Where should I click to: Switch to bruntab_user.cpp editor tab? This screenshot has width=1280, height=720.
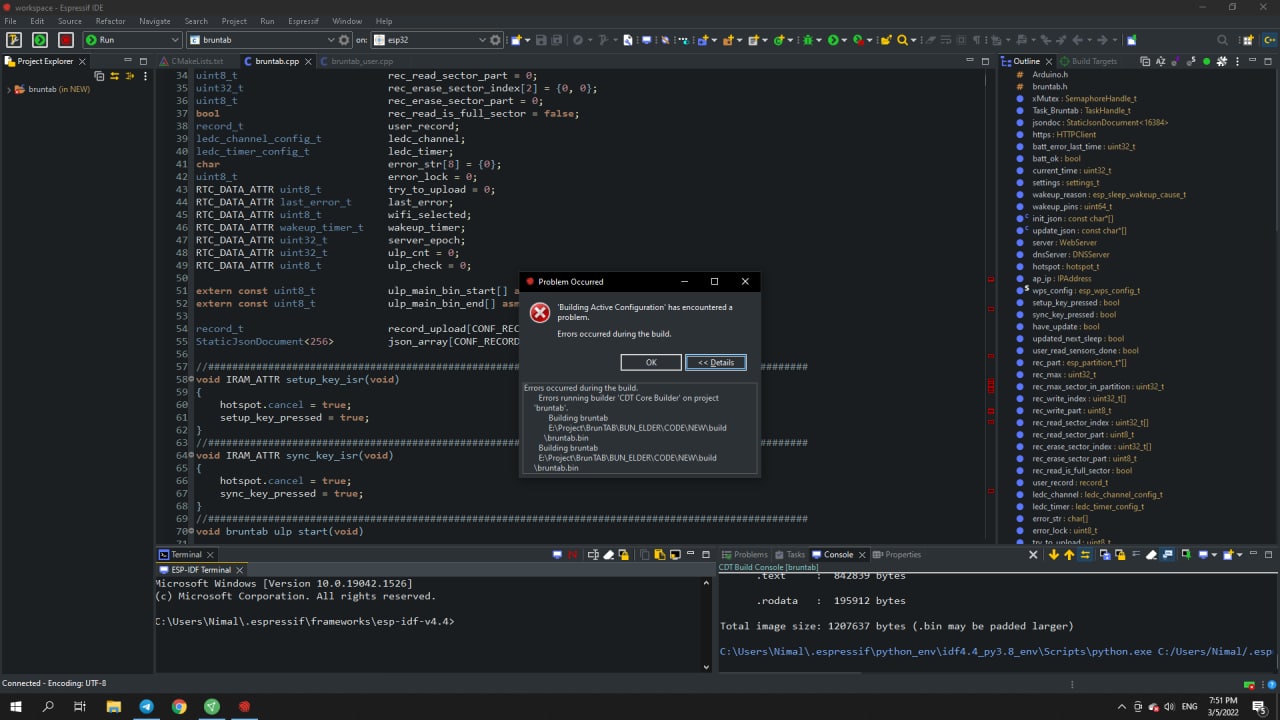tap(362, 61)
